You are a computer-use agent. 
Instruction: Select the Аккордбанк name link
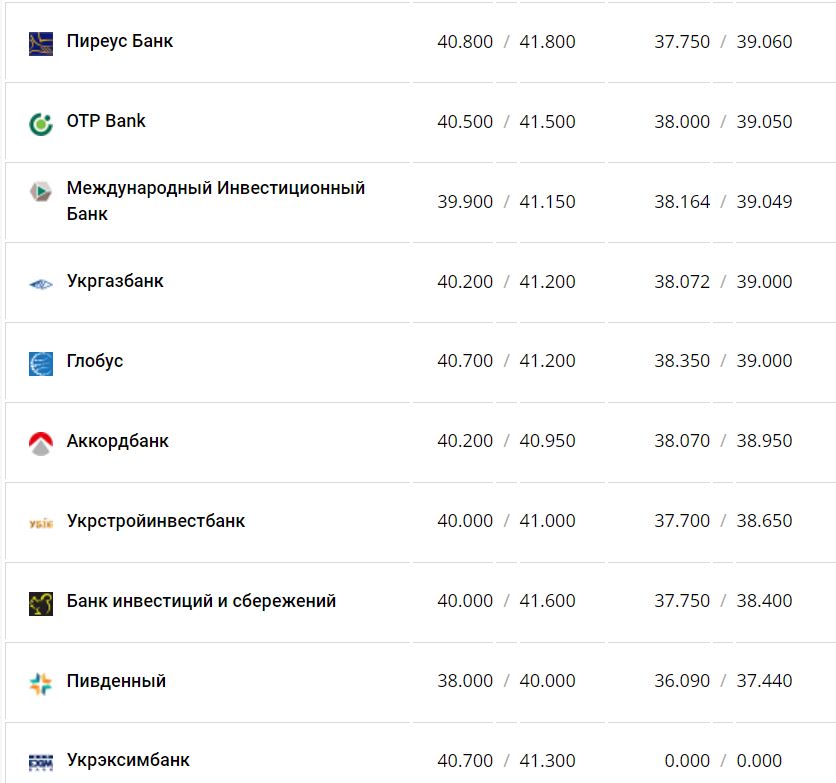(x=118, y=441)
